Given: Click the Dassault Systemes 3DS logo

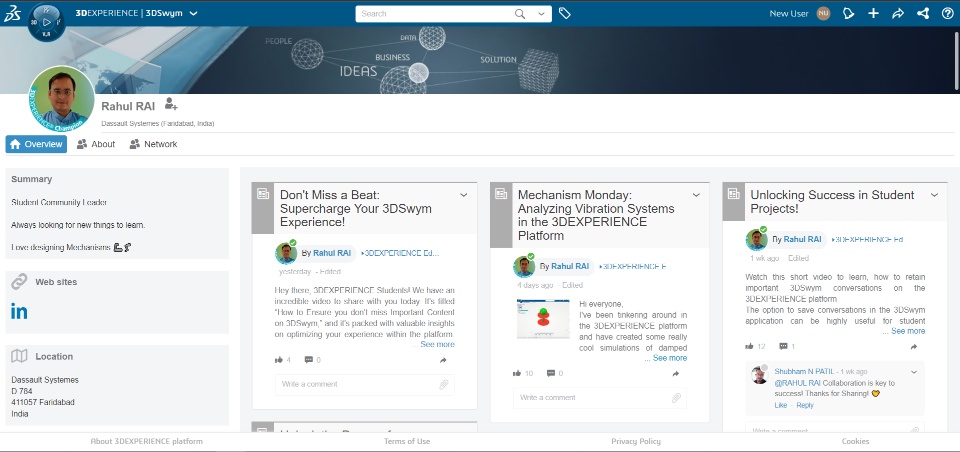Looking at the screenshot, I should [12, 13].
